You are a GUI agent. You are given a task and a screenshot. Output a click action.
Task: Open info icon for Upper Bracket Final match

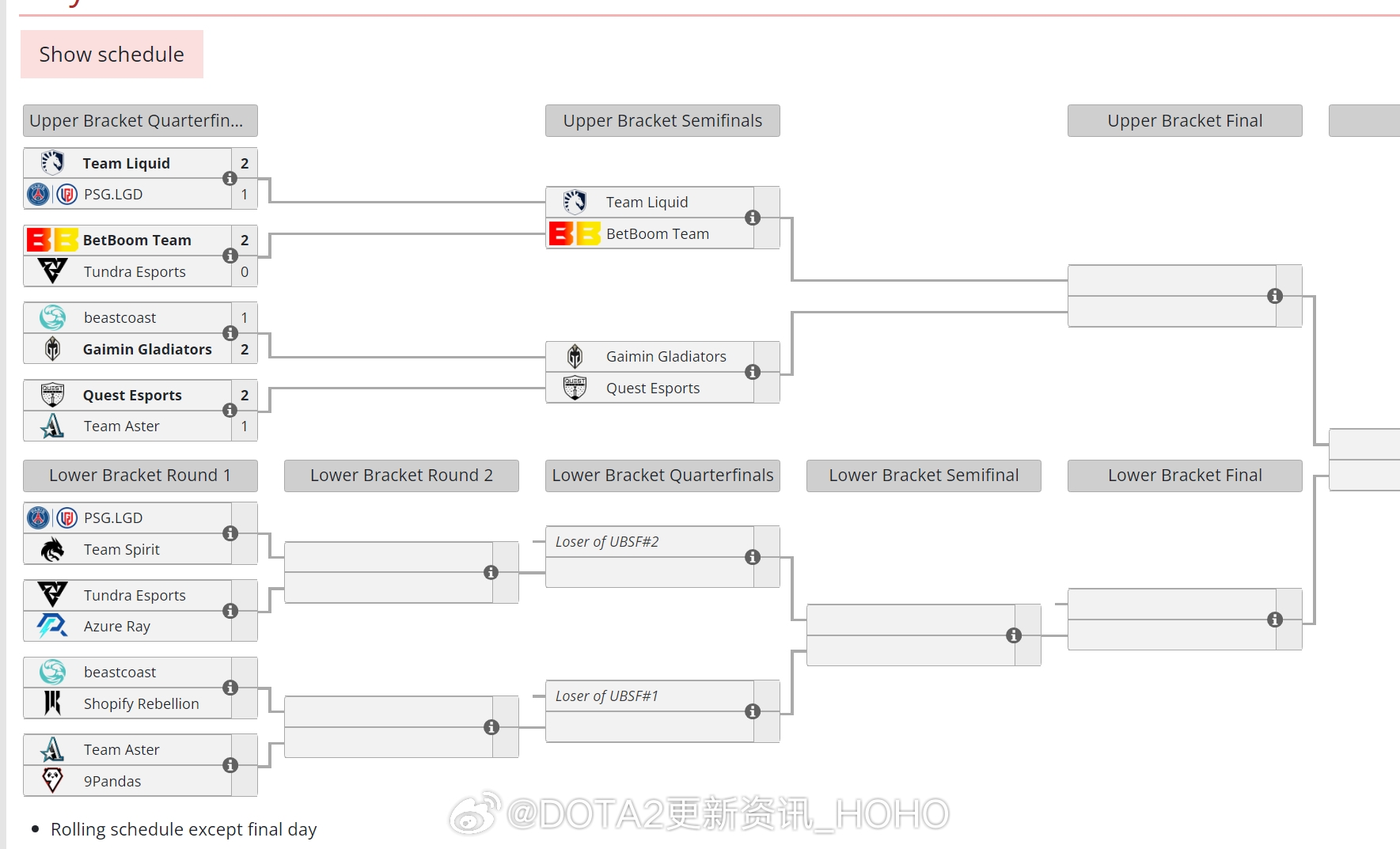coord(1275,296)
